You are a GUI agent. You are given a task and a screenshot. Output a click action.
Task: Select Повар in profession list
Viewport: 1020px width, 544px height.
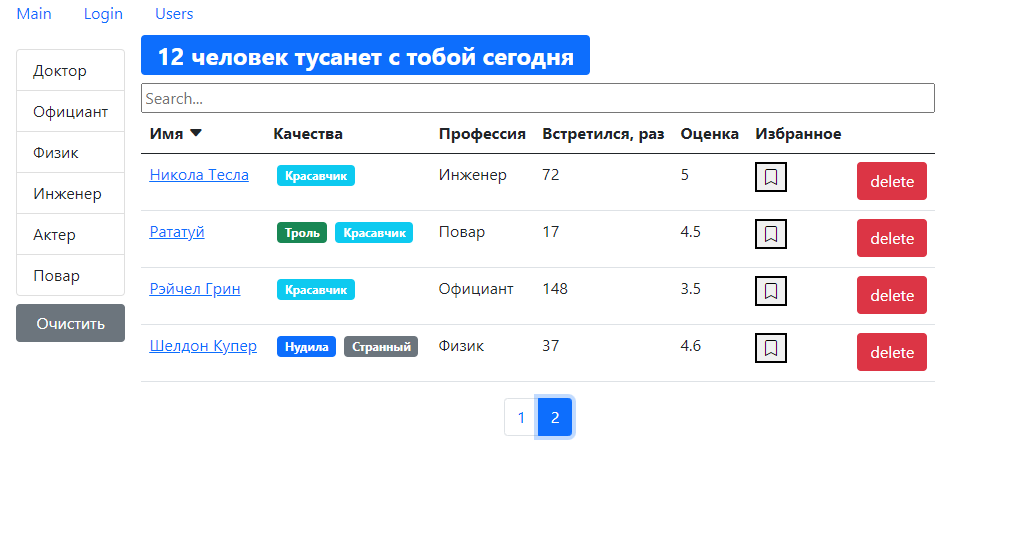[x=70, y=275]
